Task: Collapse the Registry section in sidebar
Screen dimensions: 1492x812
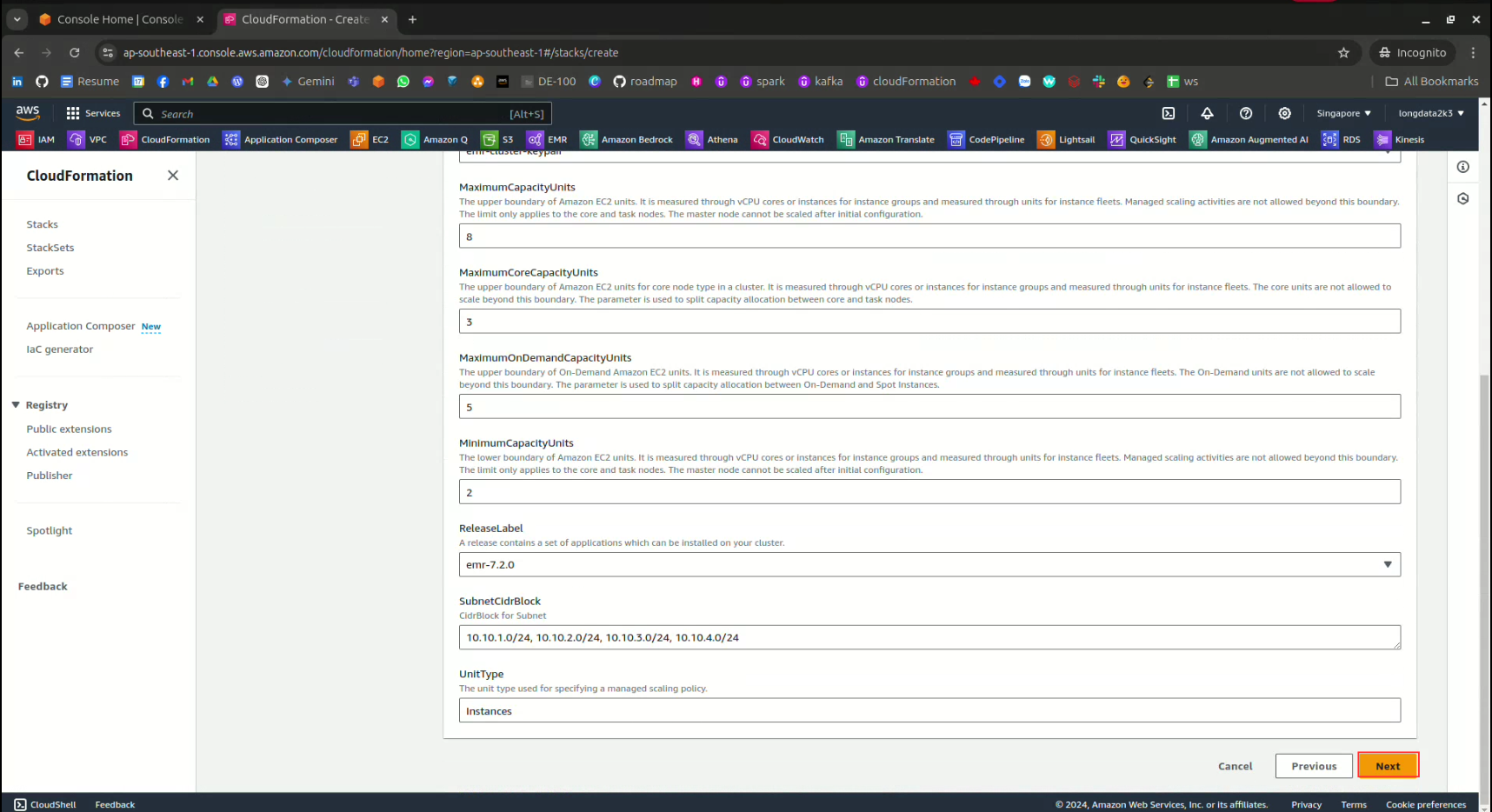Action: pos(16,405)
